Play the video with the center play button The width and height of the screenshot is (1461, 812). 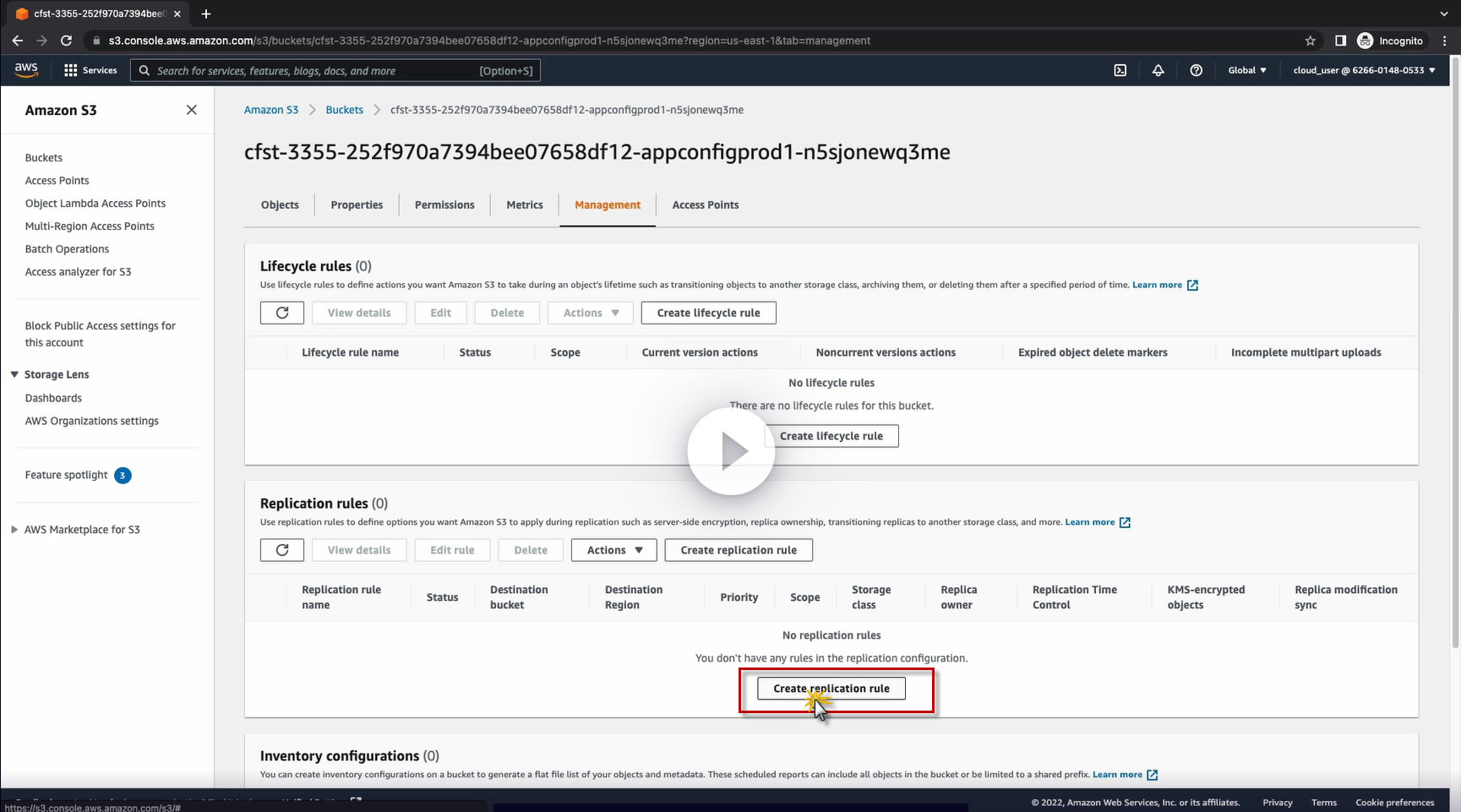(x=731, y=452)
